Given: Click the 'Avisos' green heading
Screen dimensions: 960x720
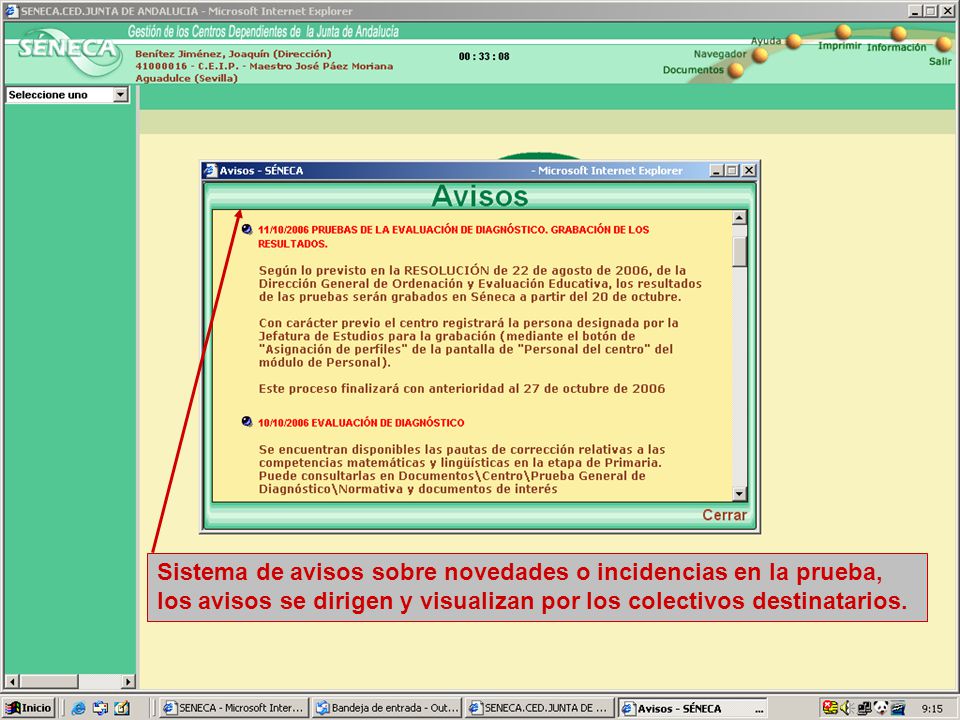Looking at the screenshot, I should coord(480,196).
